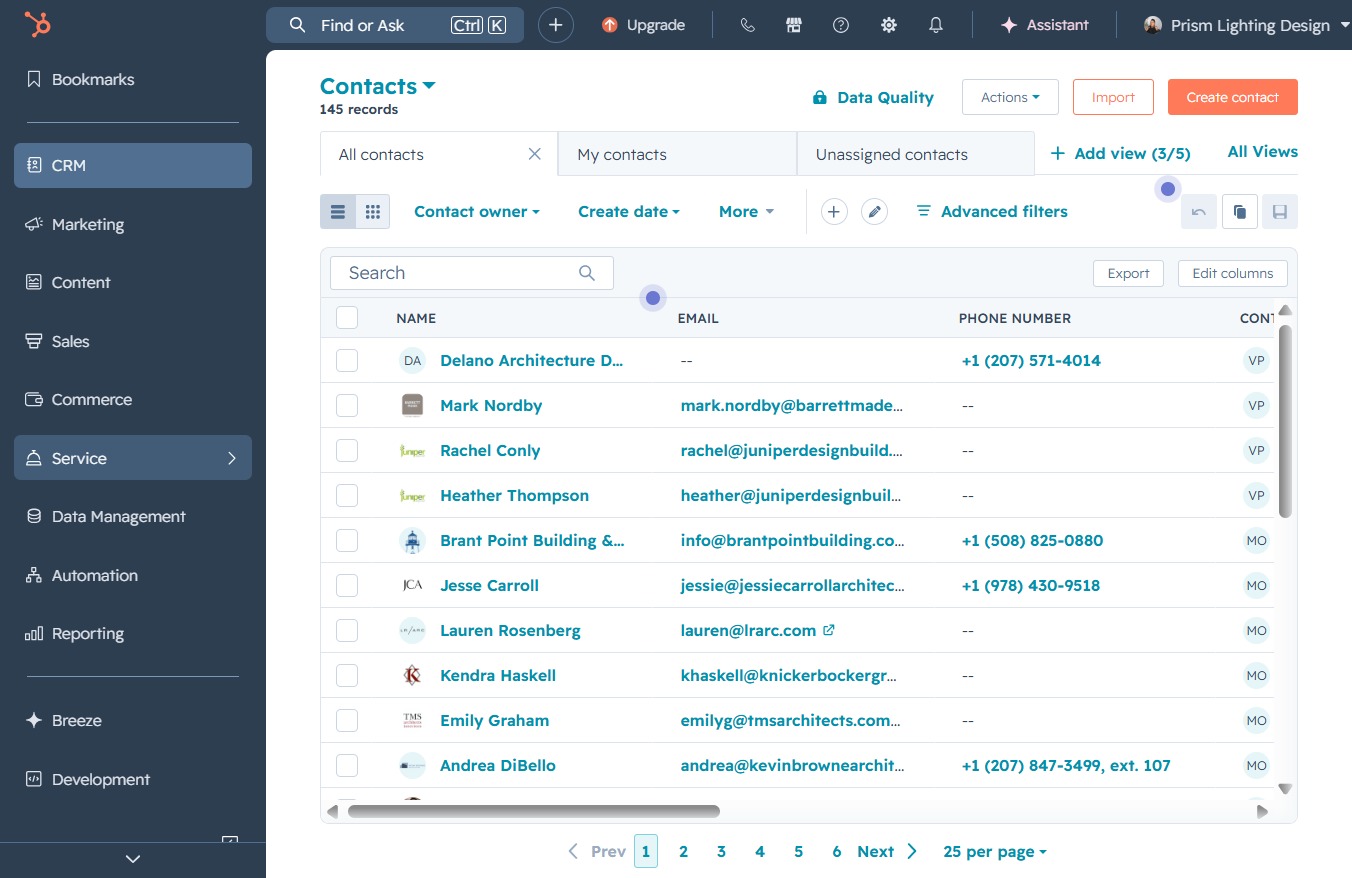
Task: Switch to My contacts tab
Action: (x=677, y=154)
